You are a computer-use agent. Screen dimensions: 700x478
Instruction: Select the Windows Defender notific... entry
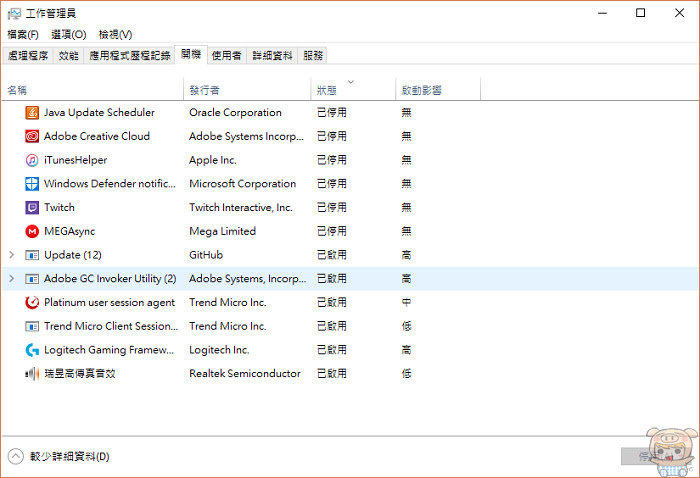click(110, 183)
